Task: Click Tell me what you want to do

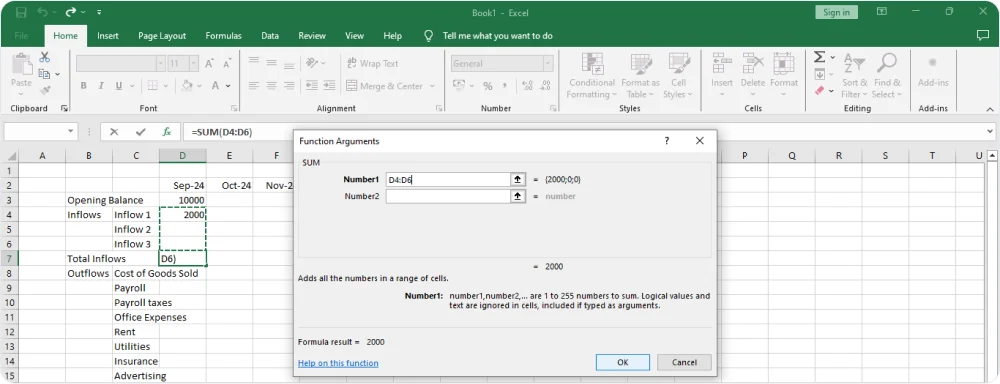Action: click(x=497, y=36)
